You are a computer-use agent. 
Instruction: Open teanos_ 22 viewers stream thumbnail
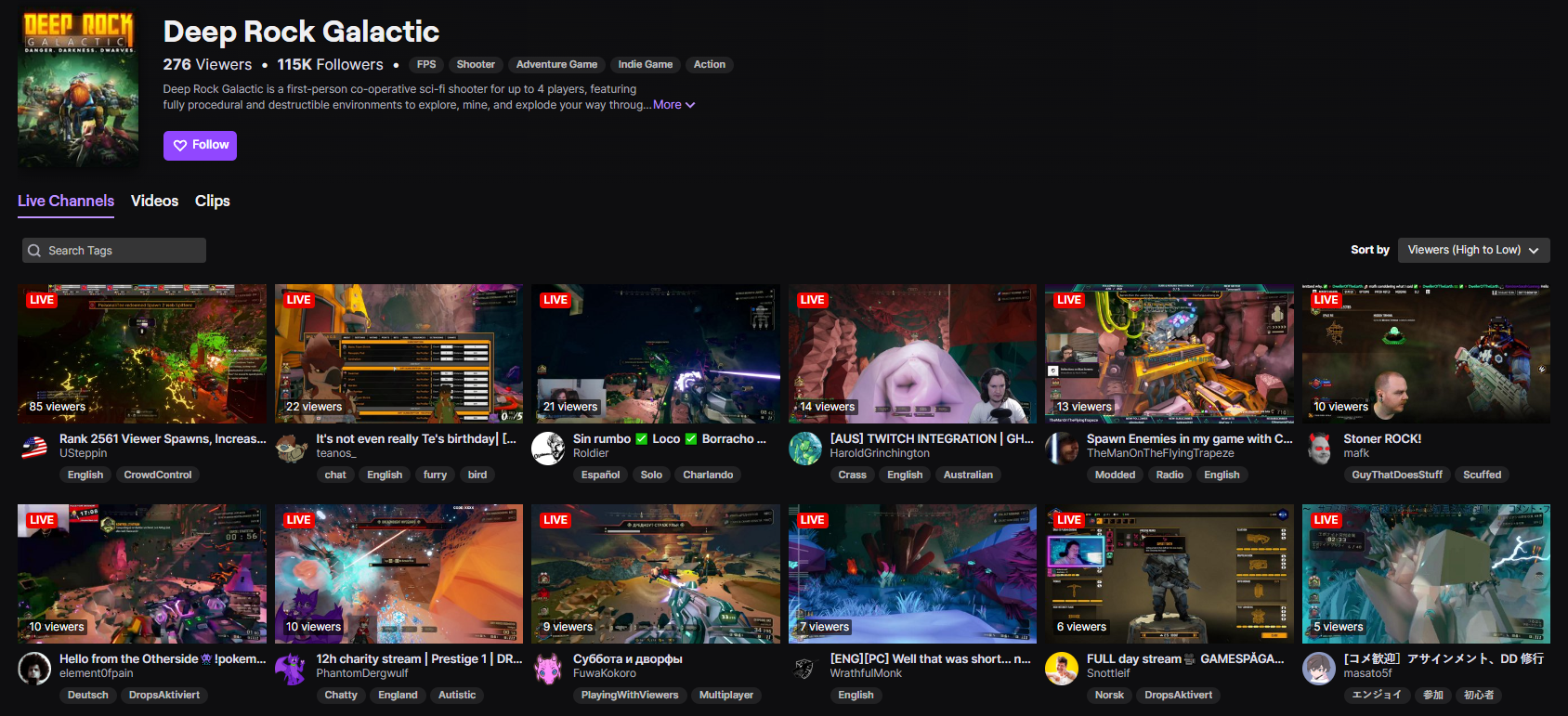(x=399, y=354)
